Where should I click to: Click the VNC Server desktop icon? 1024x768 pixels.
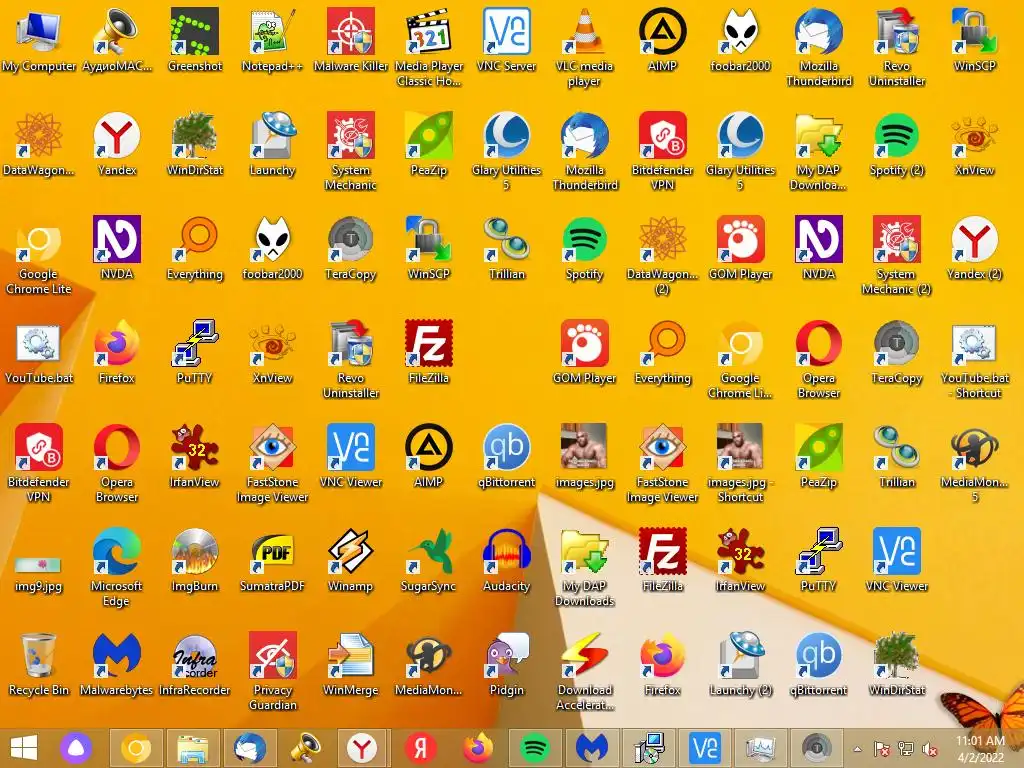point(507,40)
